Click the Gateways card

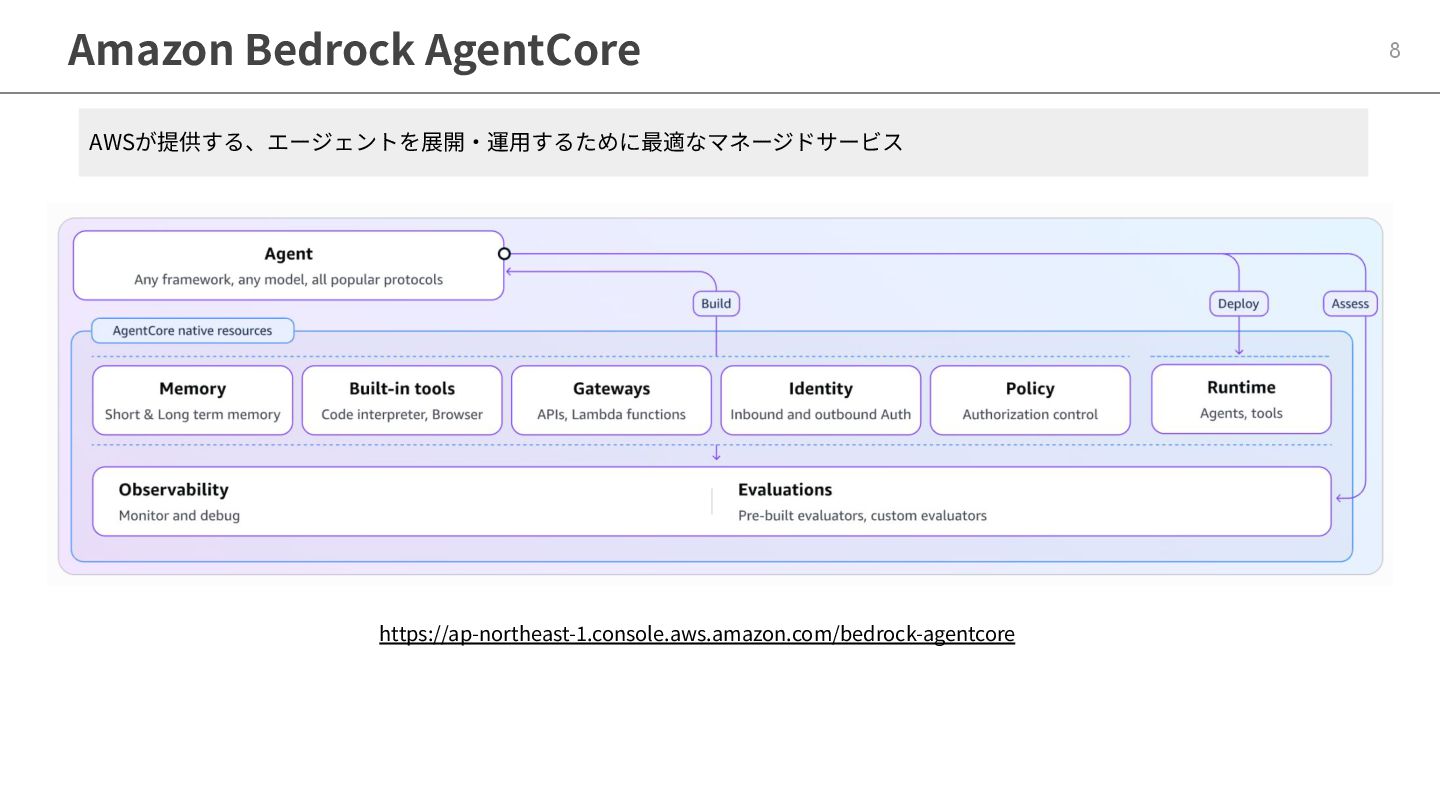pyautogui.click(x=611, y=400)
